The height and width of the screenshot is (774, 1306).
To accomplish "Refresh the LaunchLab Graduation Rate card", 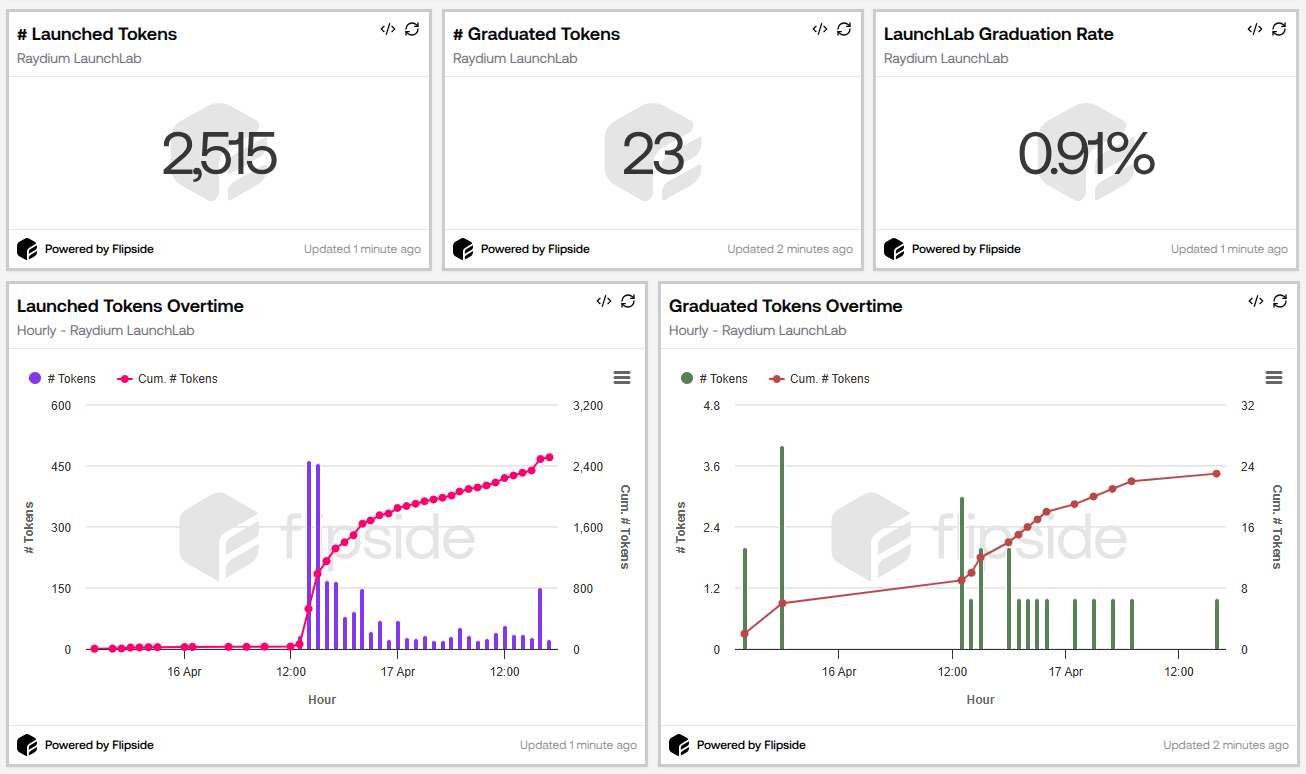I will (1279, 29).
